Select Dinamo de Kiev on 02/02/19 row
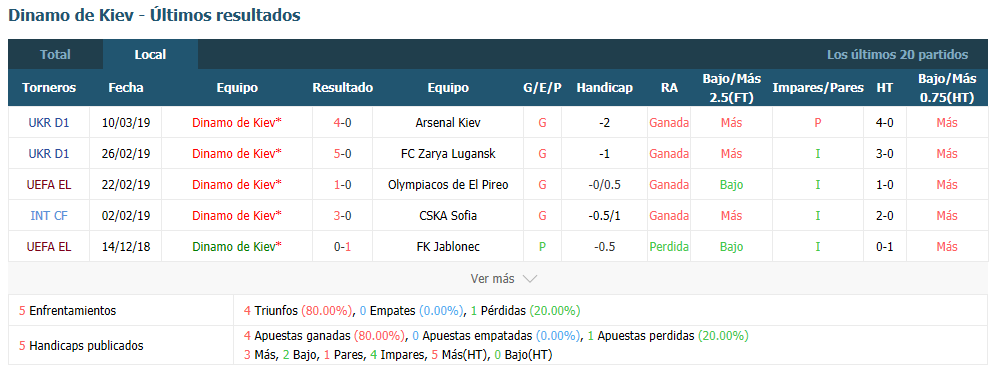The width and height of the screenshot is (991, 370). tap(237, 216)
